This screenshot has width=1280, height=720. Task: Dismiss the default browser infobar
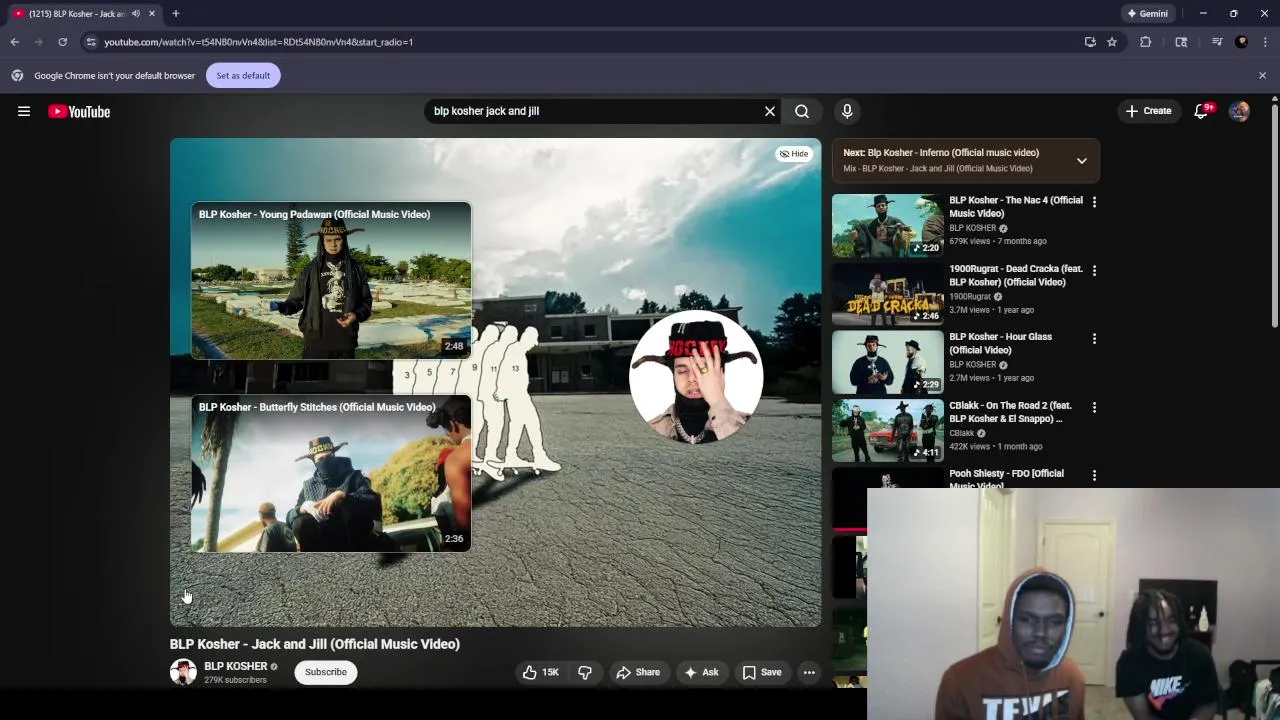click(1262, 75)
